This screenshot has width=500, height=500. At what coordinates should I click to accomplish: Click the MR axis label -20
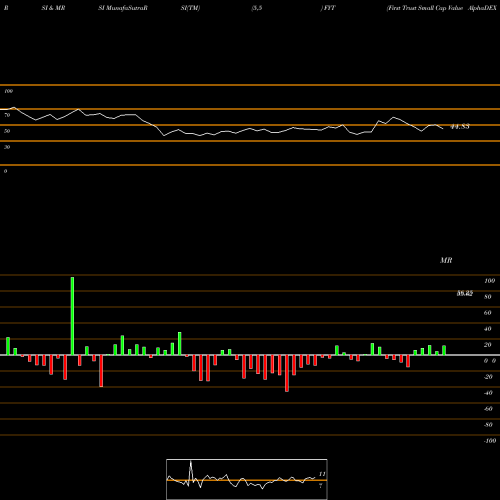click(x=488, y=377)
